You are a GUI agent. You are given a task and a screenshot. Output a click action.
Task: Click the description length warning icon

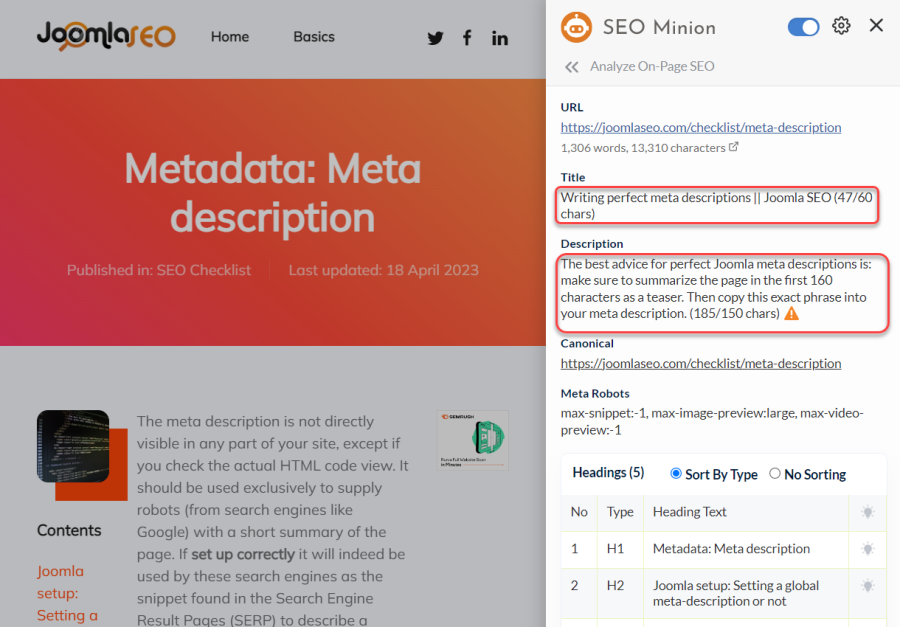[x=792, y=314]
